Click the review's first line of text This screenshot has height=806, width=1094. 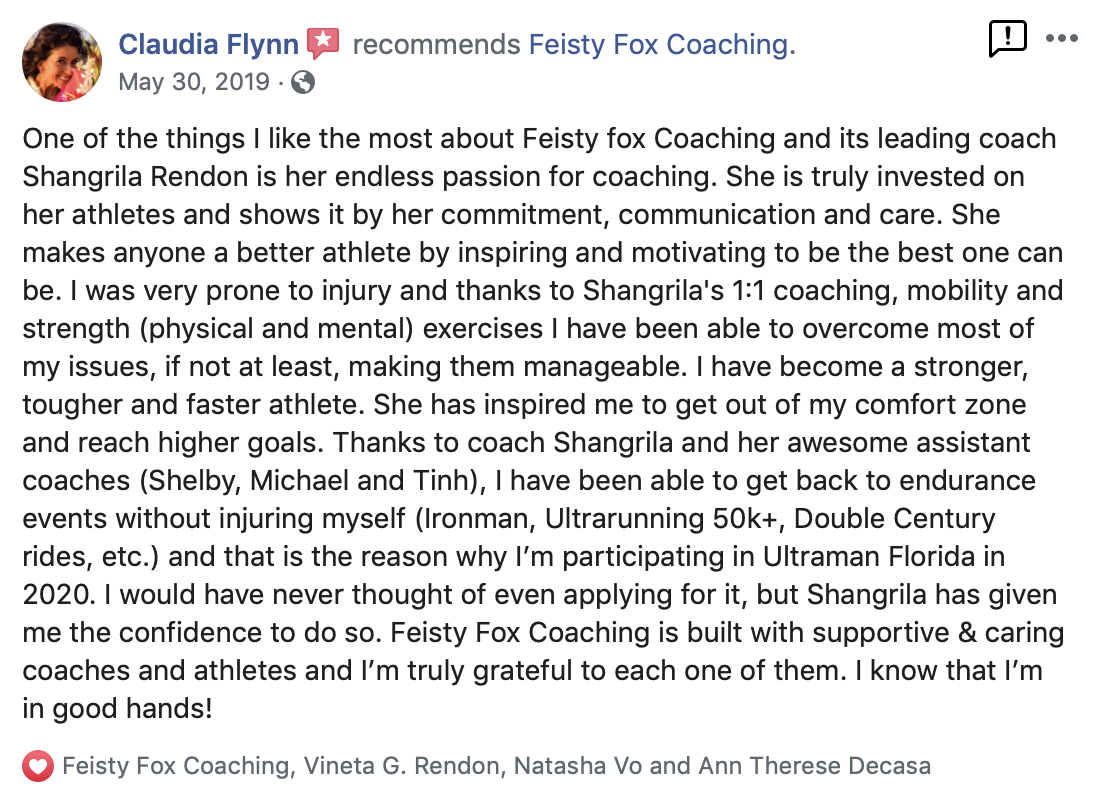coord(539,139)
